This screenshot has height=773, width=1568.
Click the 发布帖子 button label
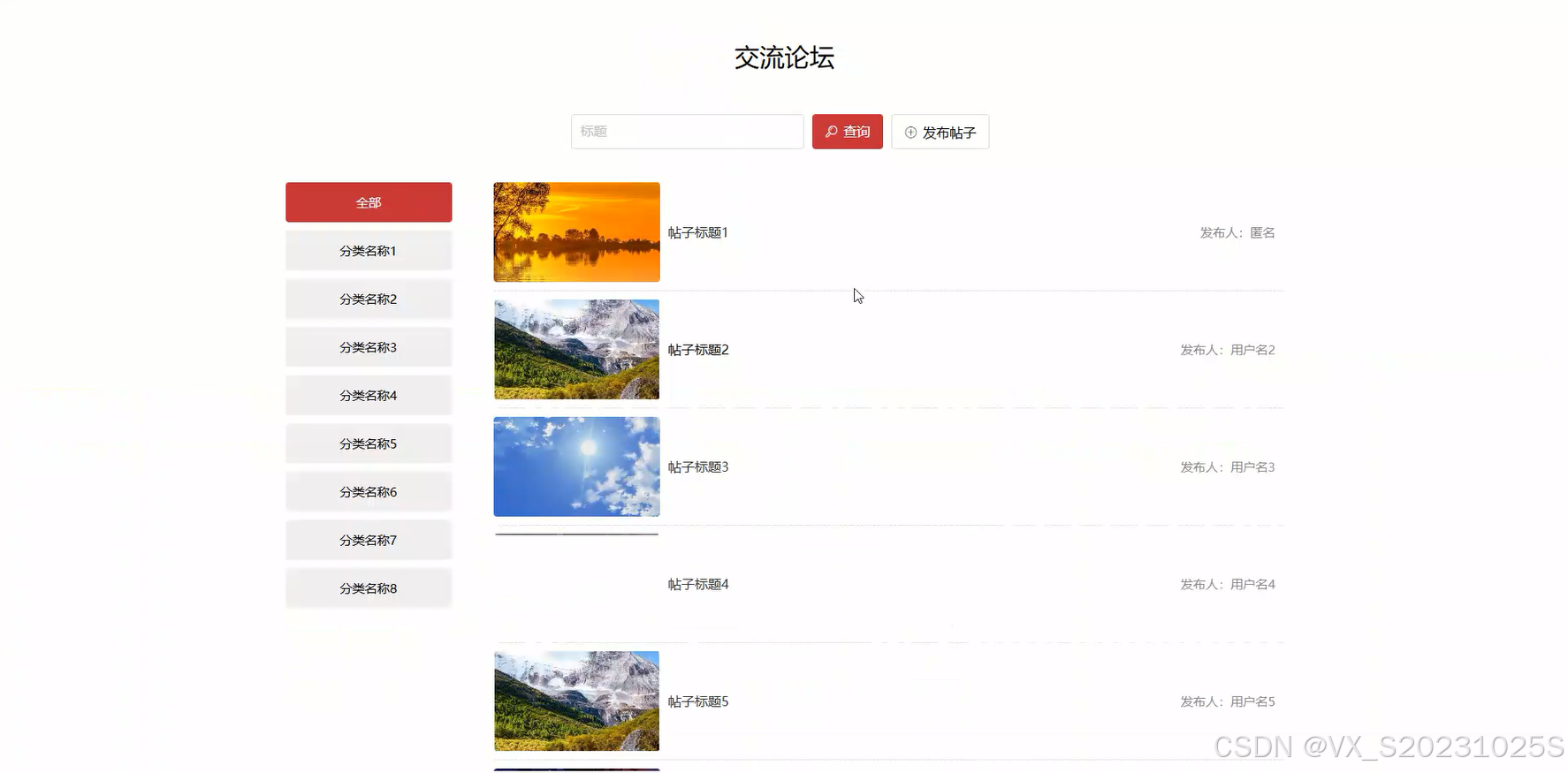(x=949, y=133)
